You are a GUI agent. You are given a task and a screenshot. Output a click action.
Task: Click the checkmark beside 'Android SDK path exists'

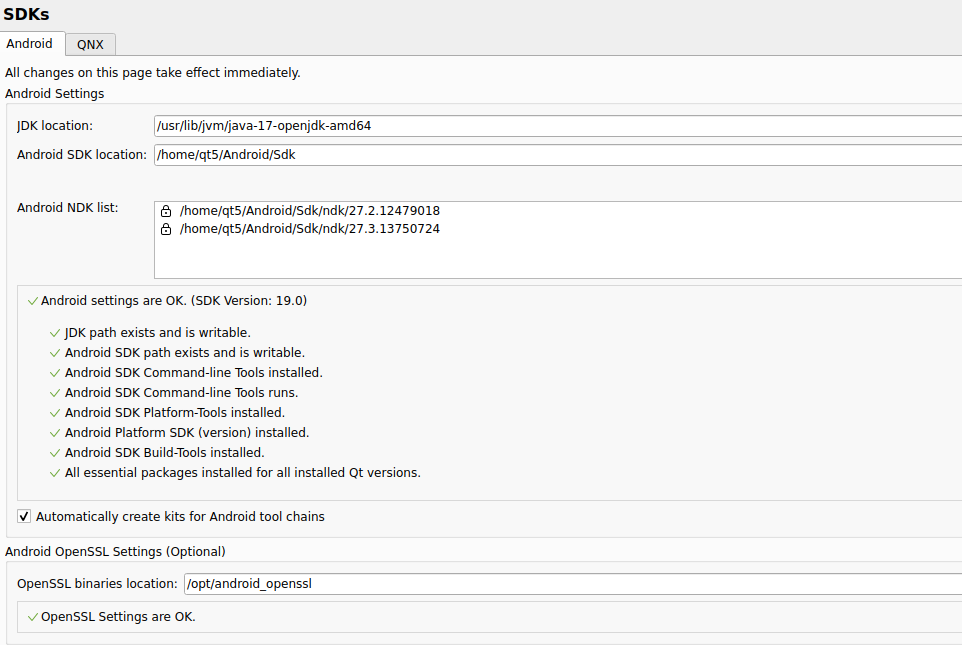pyautogui.click(x=54, y=353)
